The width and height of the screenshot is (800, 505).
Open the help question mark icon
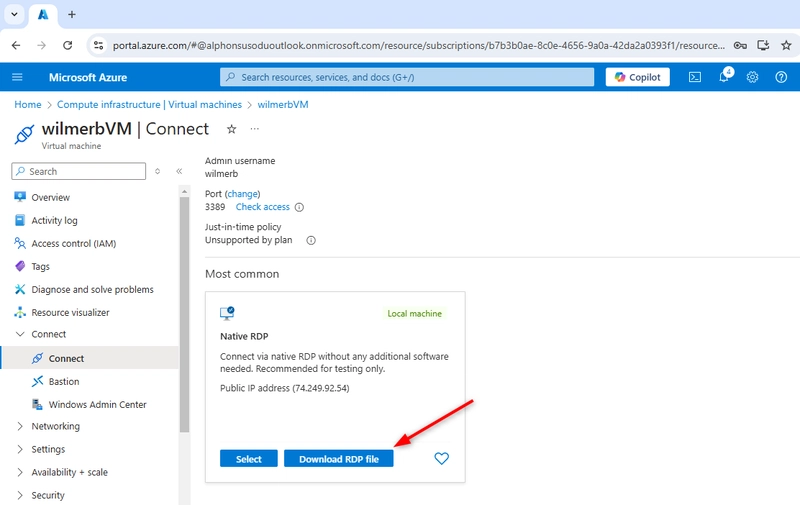781,77
